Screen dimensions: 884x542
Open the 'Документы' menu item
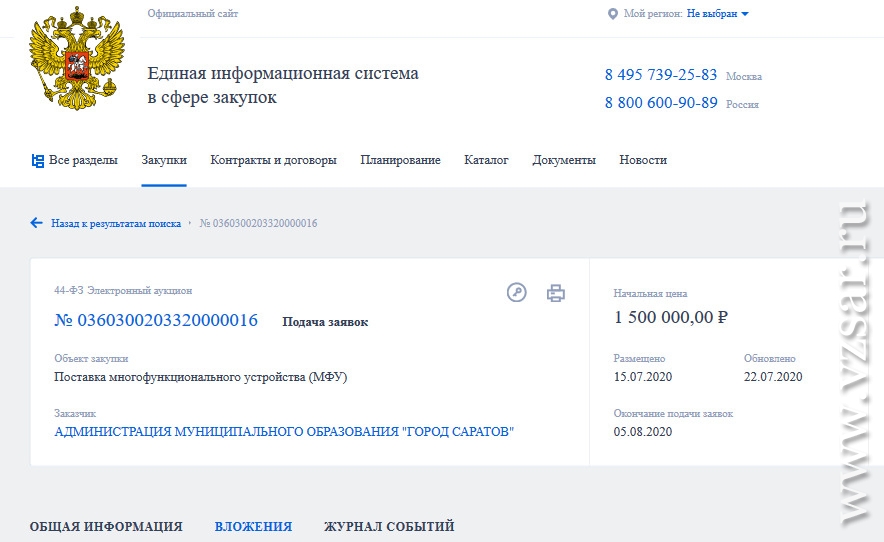tap(564, 160)
